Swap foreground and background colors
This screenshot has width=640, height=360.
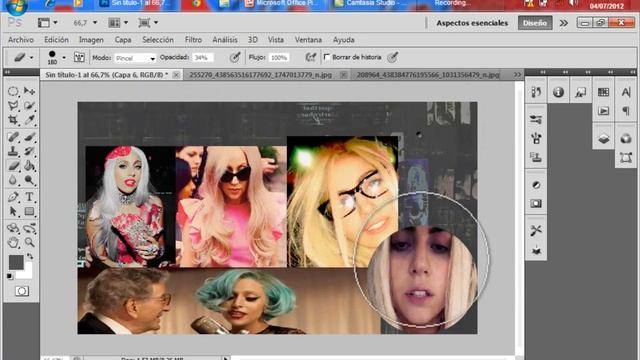pyautogui.click(x=30, y=257)
